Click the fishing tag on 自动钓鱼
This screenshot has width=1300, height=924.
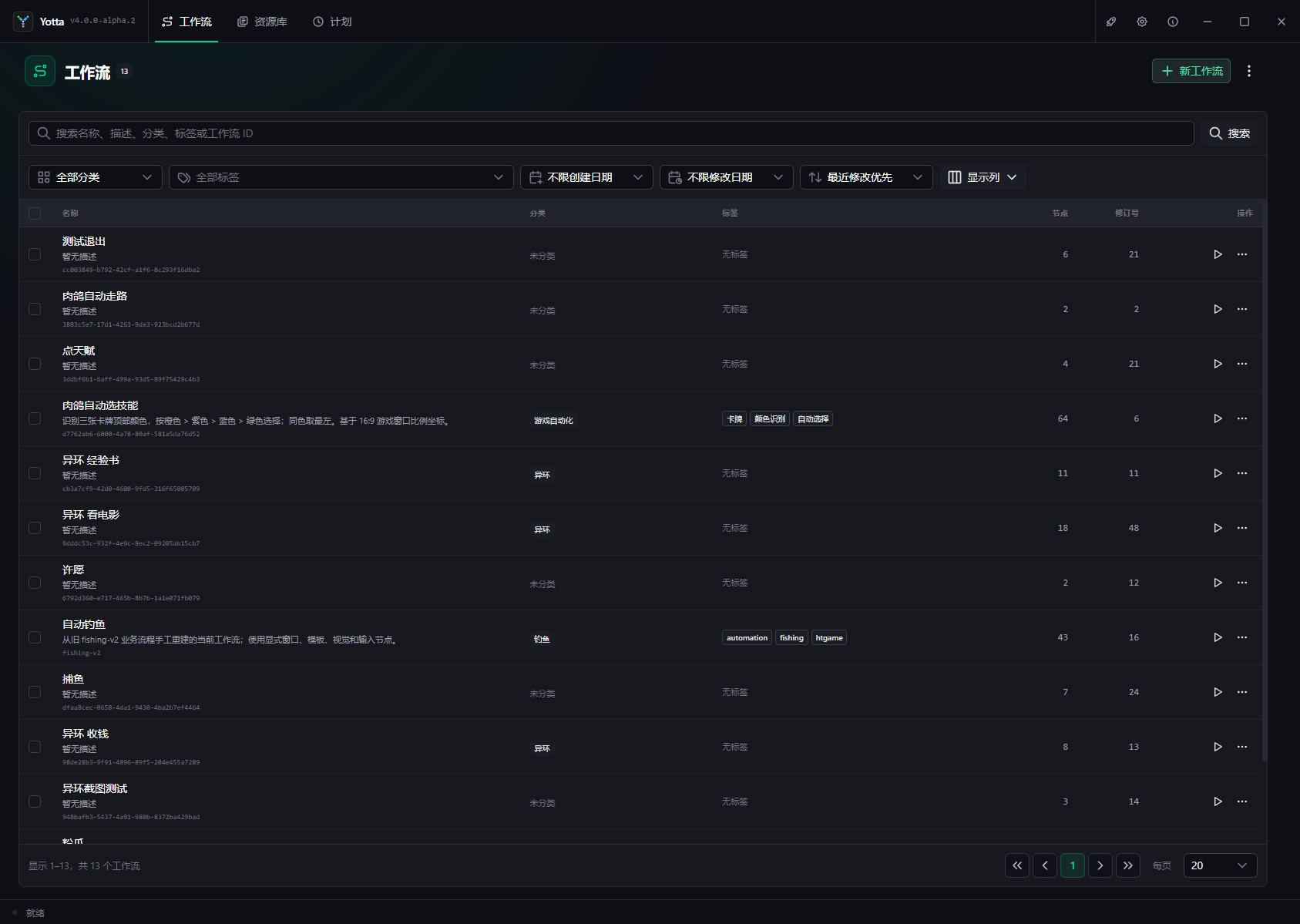[791, 637]
